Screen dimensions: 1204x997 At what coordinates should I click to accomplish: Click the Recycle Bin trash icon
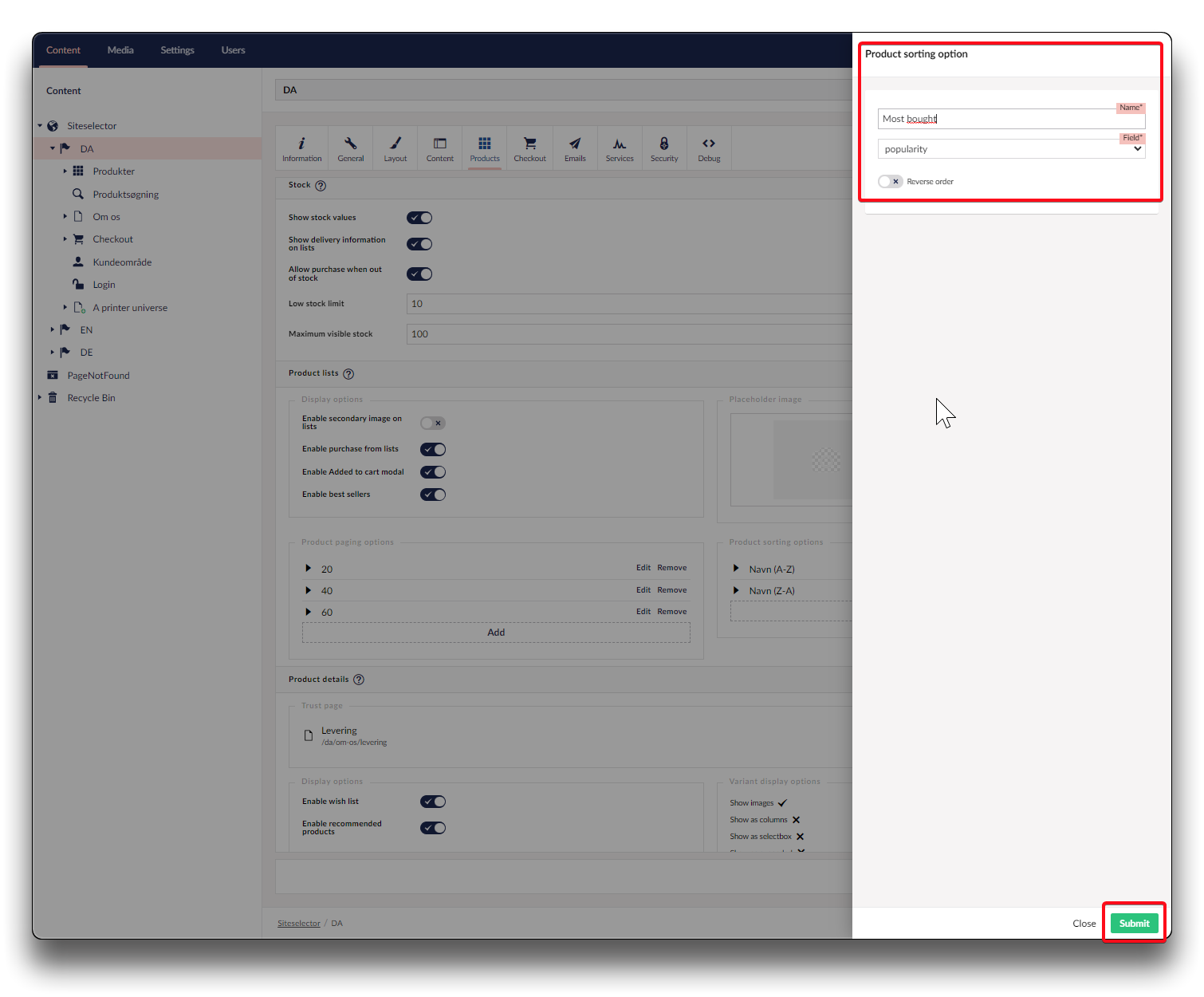point(53,397)
